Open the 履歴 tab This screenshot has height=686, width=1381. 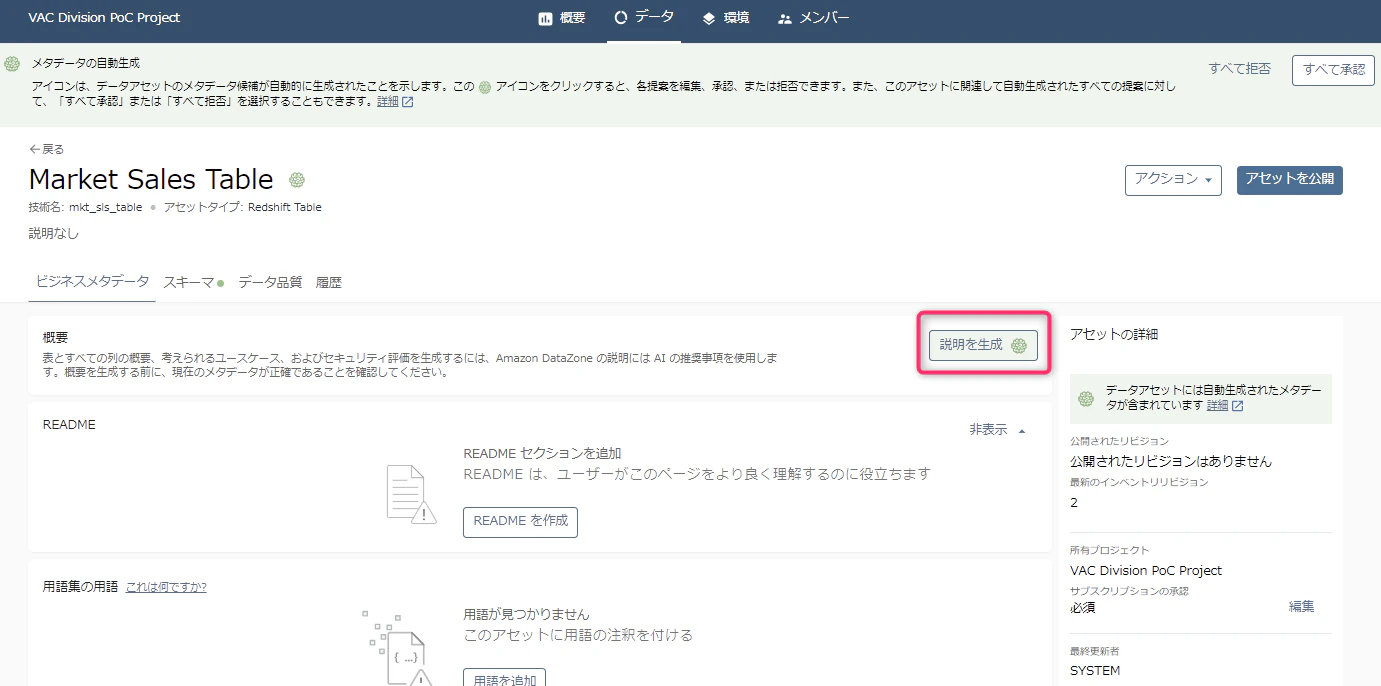(329, 282)
